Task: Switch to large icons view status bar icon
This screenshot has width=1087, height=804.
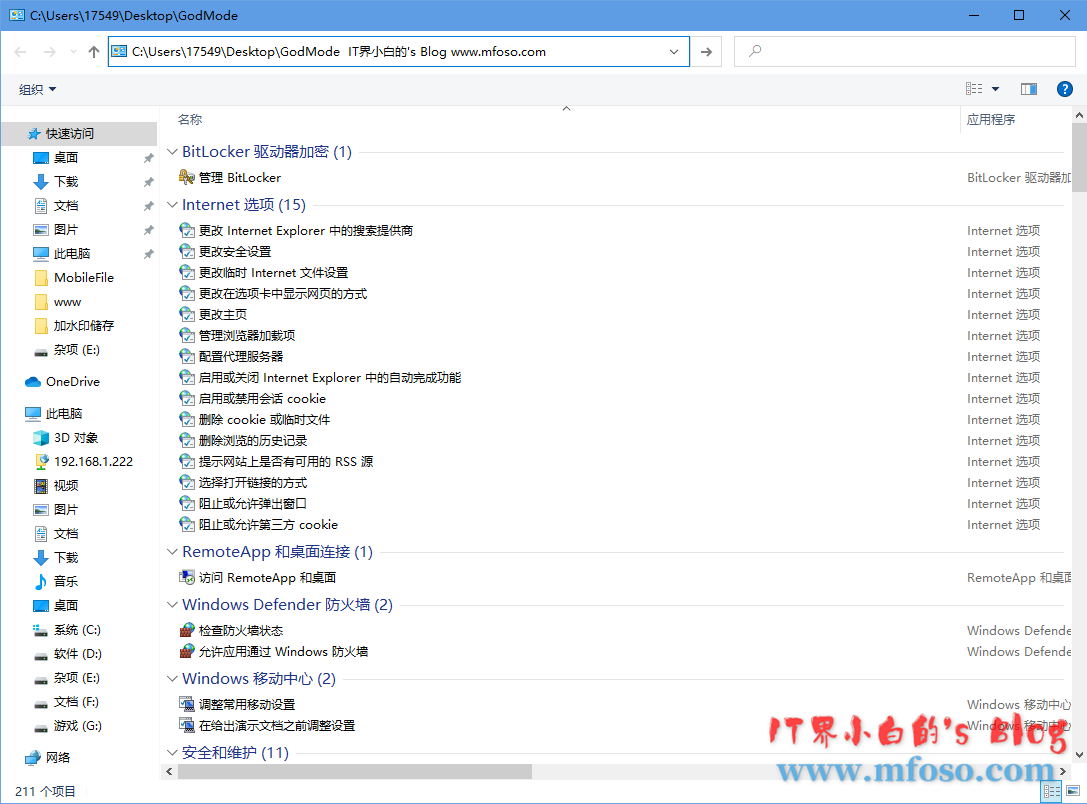Action: 1072,791
